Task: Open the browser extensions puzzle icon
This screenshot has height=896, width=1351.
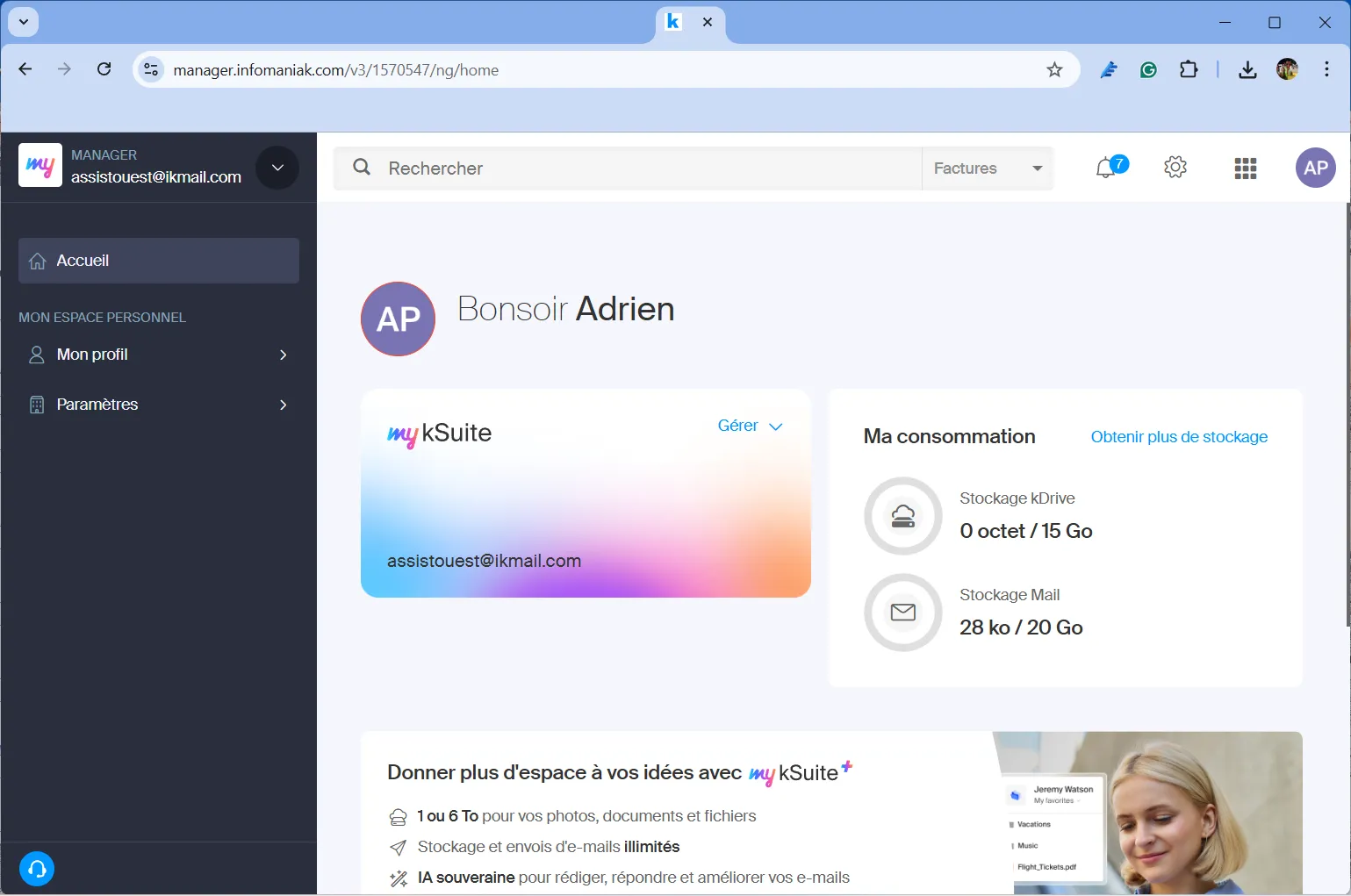Action: tap(1189, 70)
